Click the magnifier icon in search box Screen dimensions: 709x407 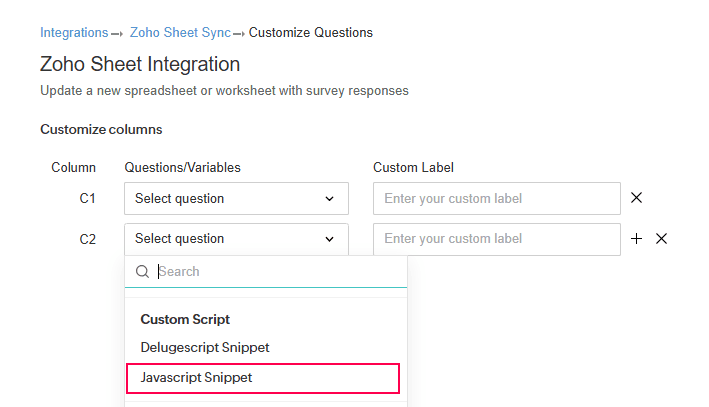142,271
